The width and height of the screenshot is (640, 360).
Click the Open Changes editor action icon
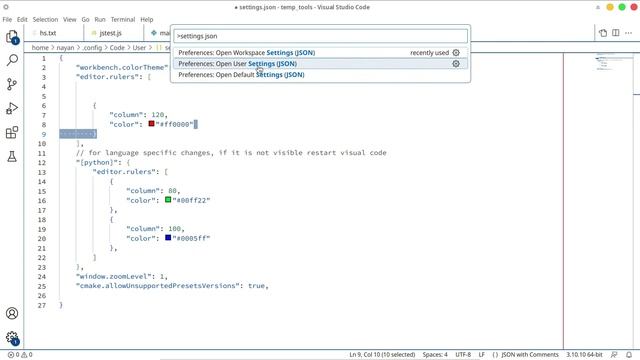(603, 33)
